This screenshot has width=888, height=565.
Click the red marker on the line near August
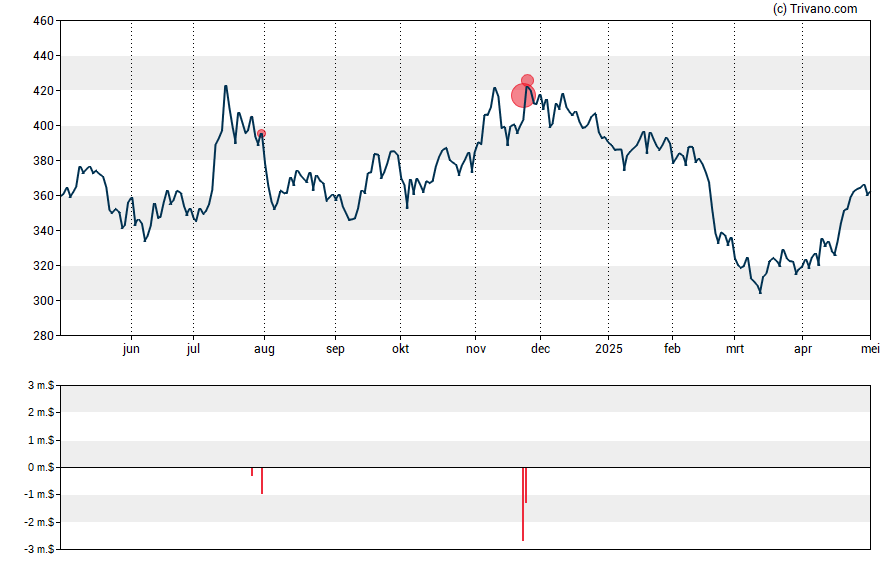pyautogui.click(x=261, y=134)
